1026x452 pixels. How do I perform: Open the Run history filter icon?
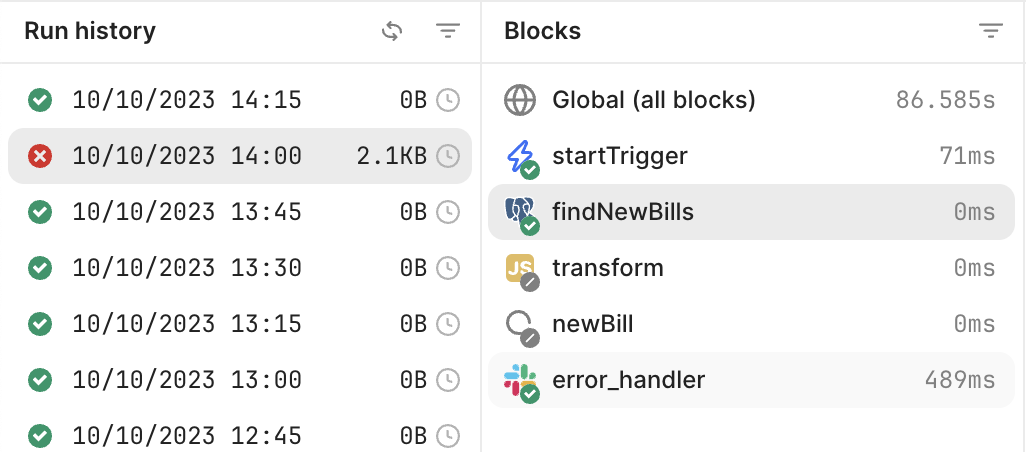coord(448,31)
